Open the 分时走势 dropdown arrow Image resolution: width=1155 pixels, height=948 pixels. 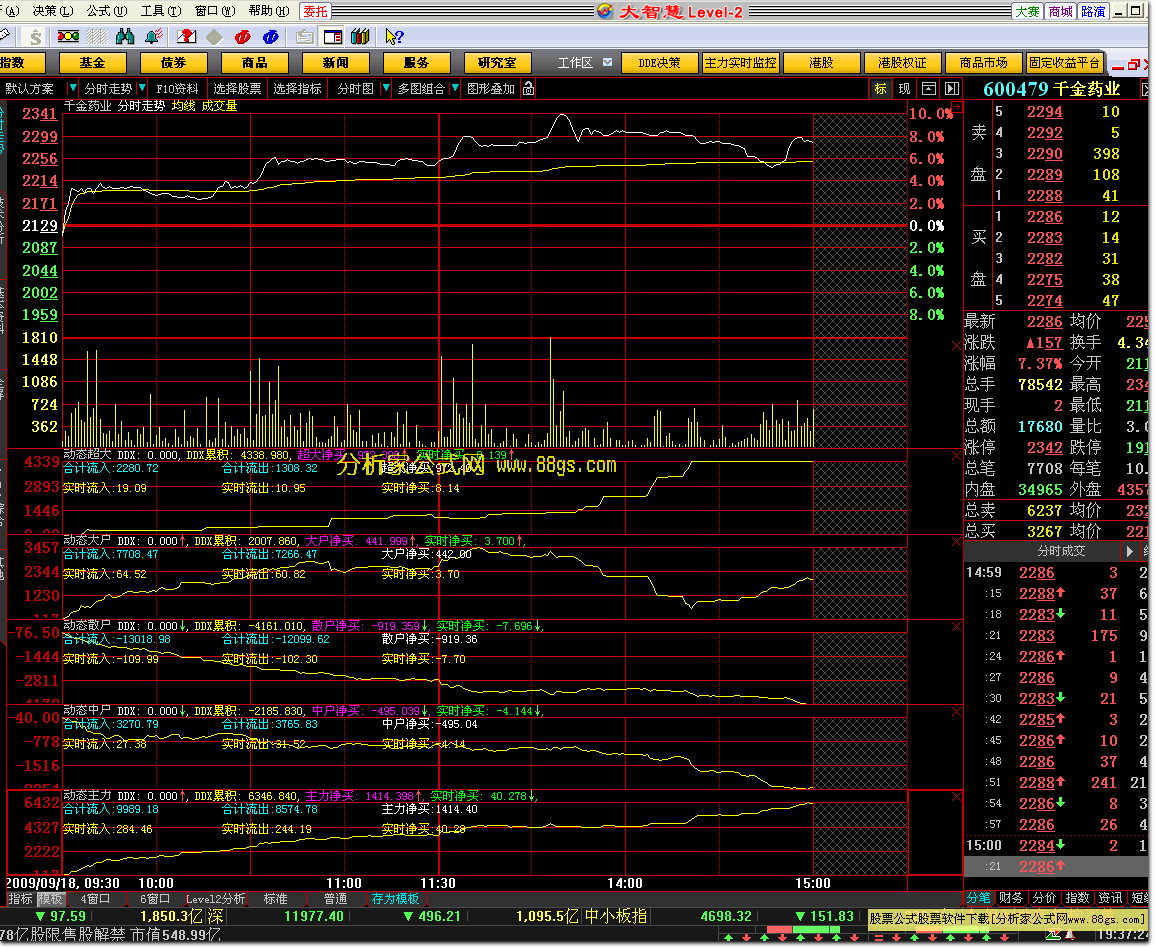click(142, 88)
